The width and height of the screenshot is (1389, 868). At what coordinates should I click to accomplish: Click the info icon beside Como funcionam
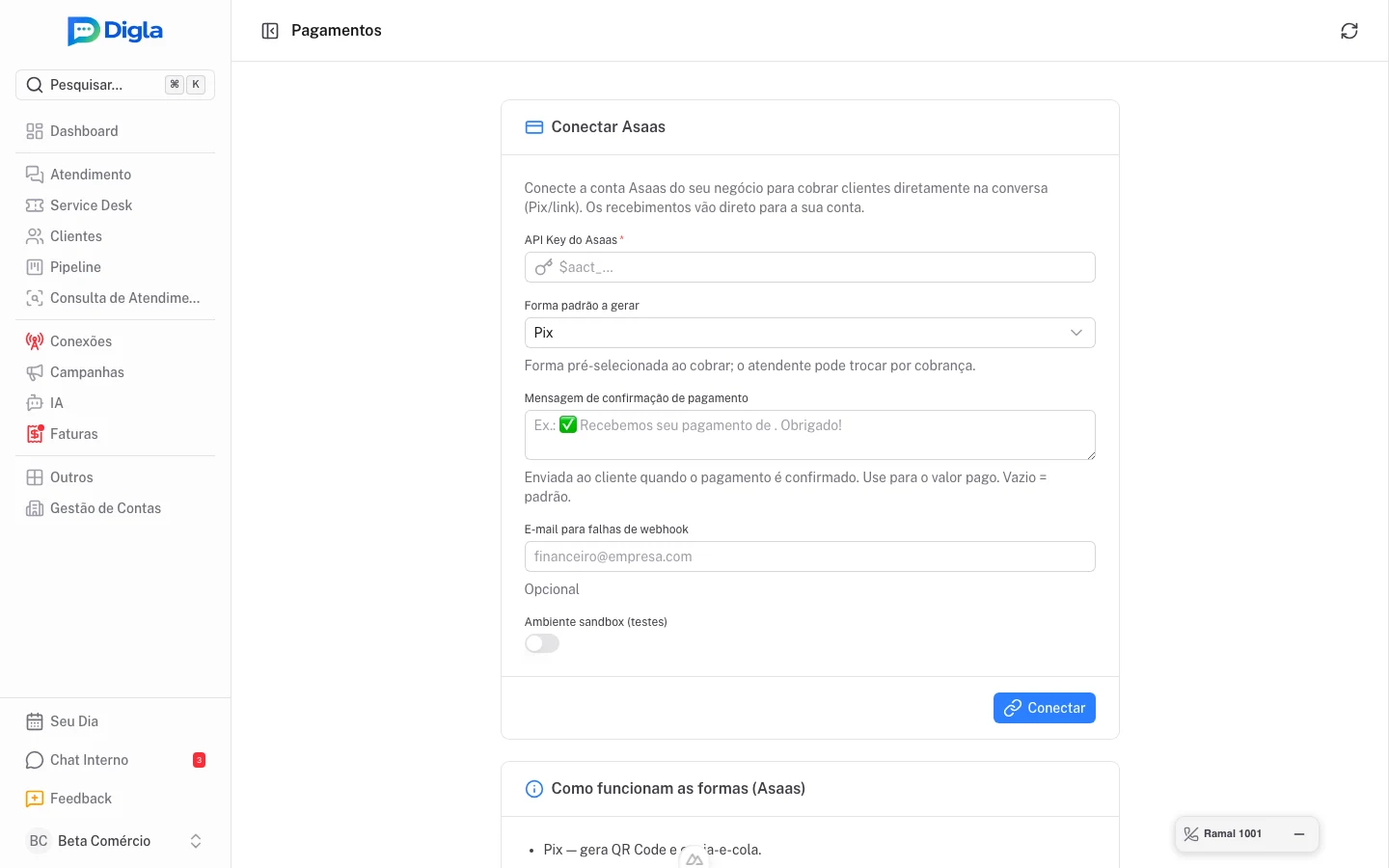(x=533, y=789)
